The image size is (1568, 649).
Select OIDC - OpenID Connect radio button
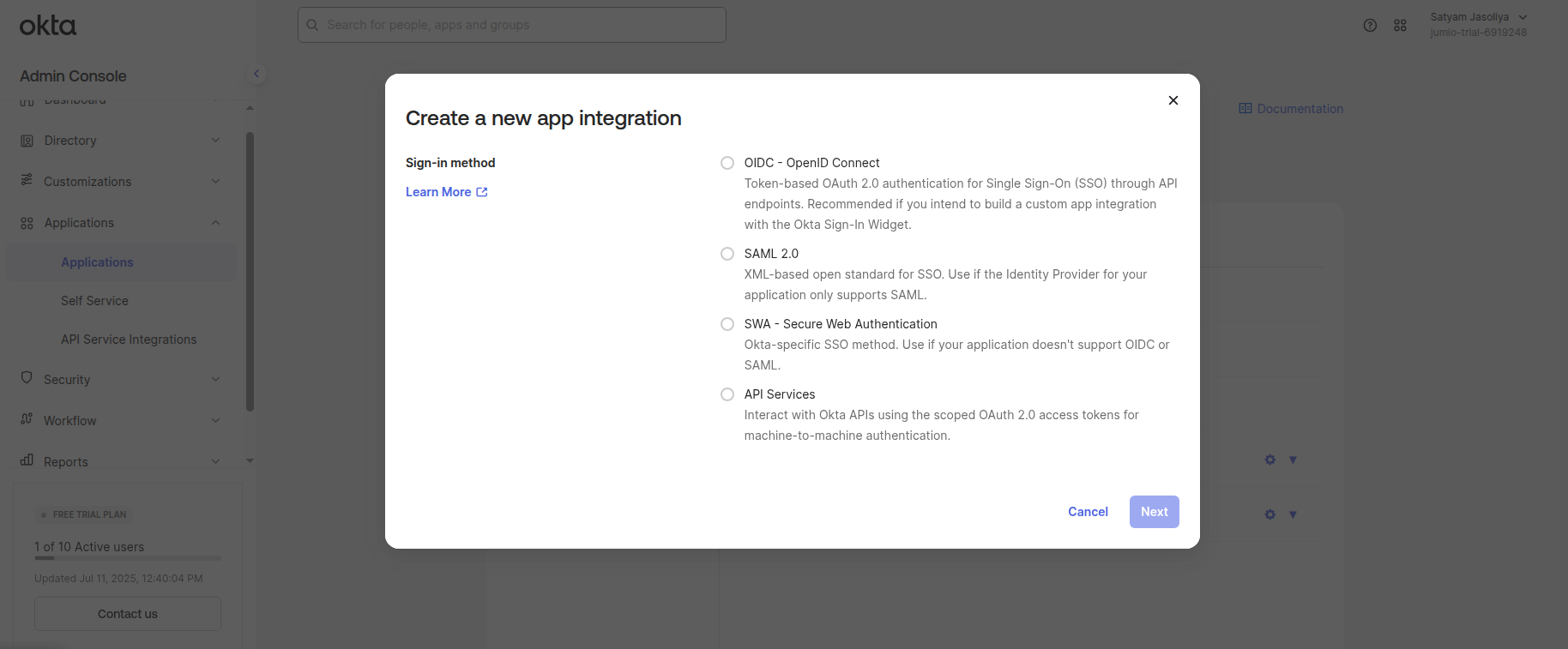[x=727, y=163]
